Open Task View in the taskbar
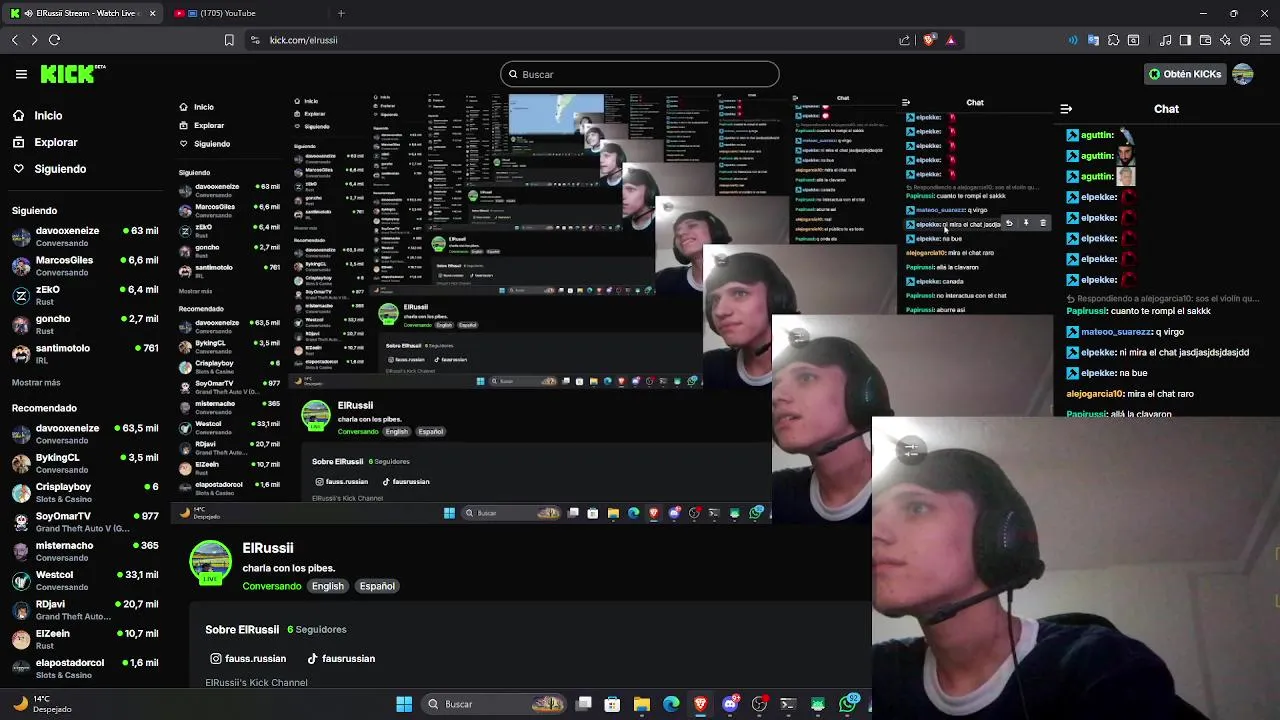 click(584, 704)
